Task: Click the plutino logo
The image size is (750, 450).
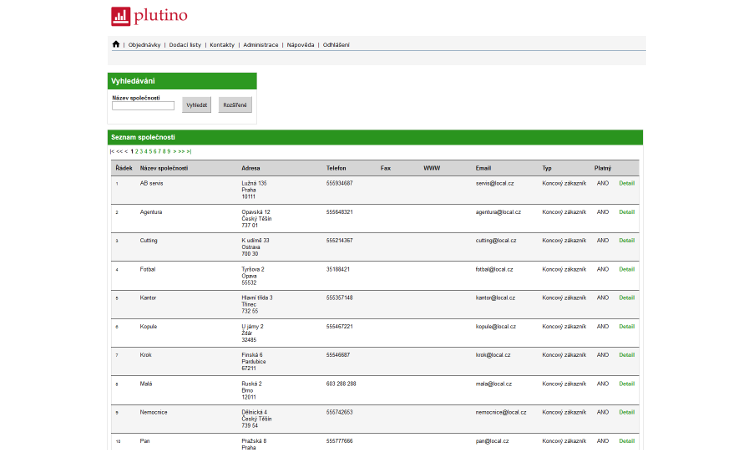Action: point(149,16)
